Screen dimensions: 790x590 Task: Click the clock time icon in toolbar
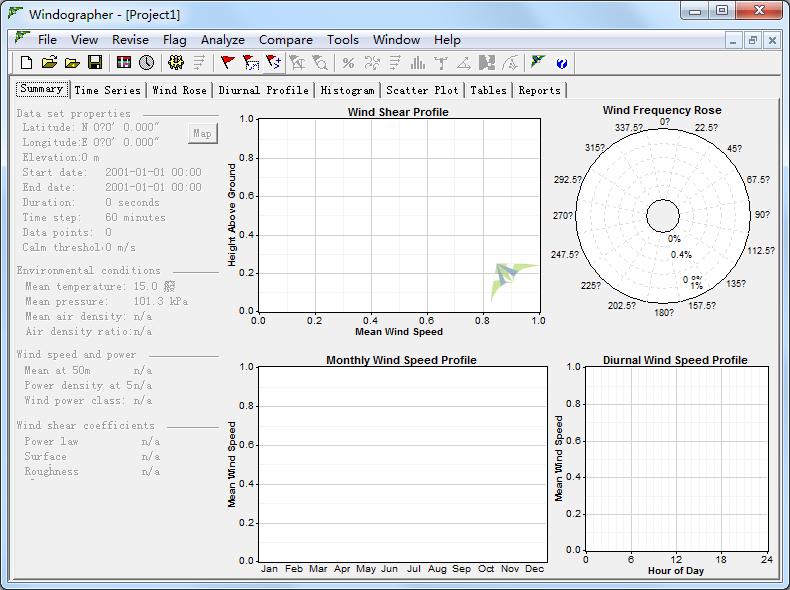coord(147,62)
